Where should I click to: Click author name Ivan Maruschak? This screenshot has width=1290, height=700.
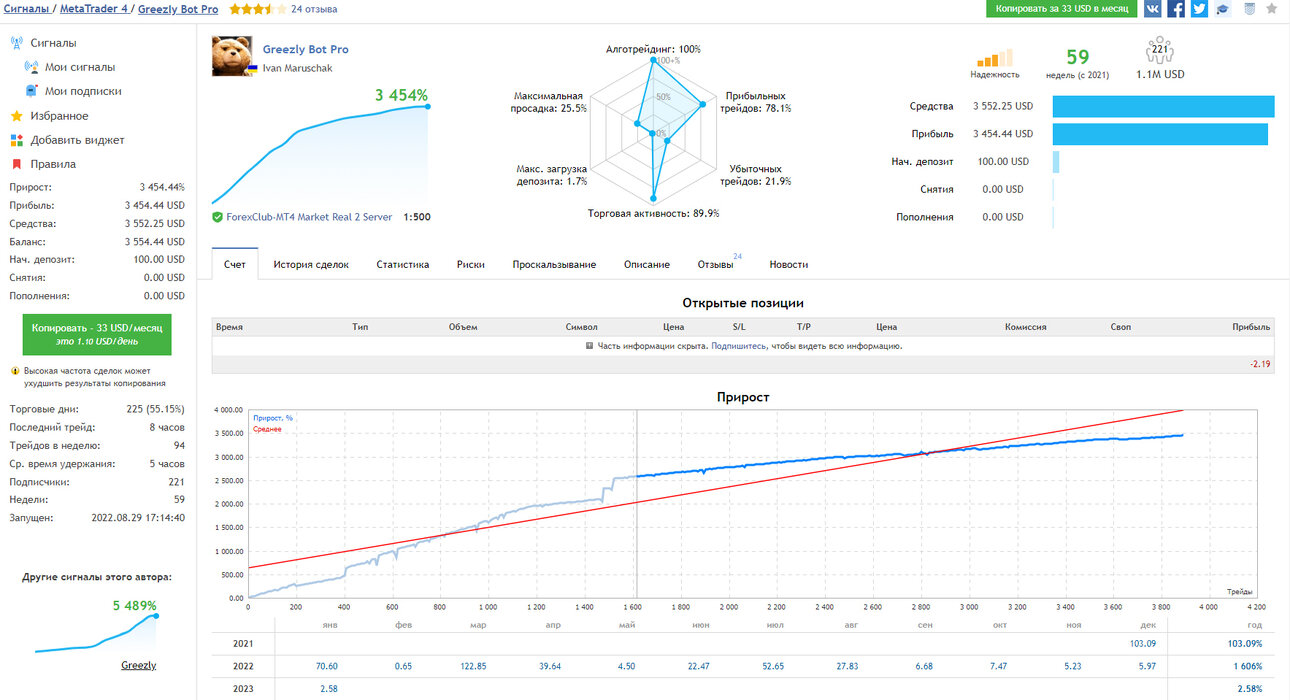[x=297, y=68]
